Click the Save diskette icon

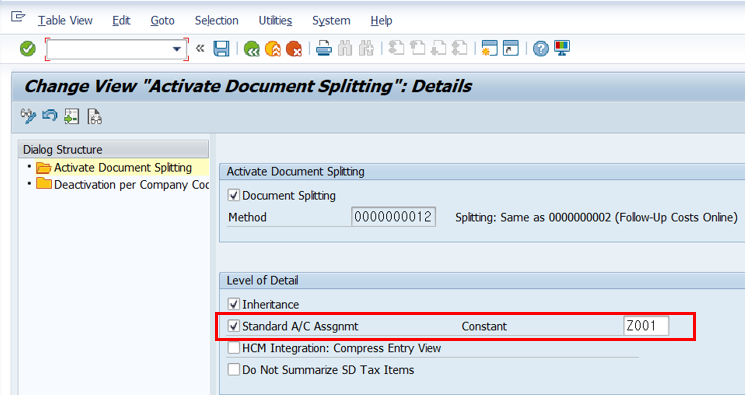click(x=221, y=48)
